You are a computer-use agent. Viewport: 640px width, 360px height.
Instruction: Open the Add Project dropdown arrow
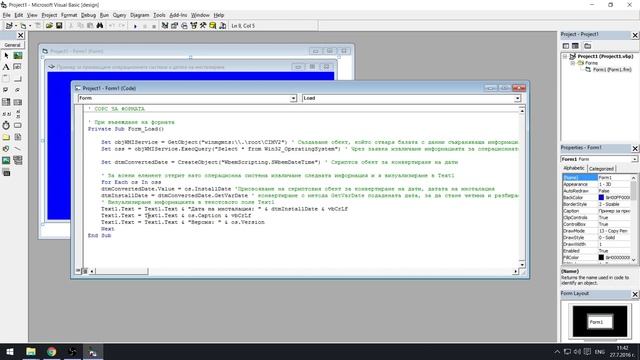tap(16, 26)
